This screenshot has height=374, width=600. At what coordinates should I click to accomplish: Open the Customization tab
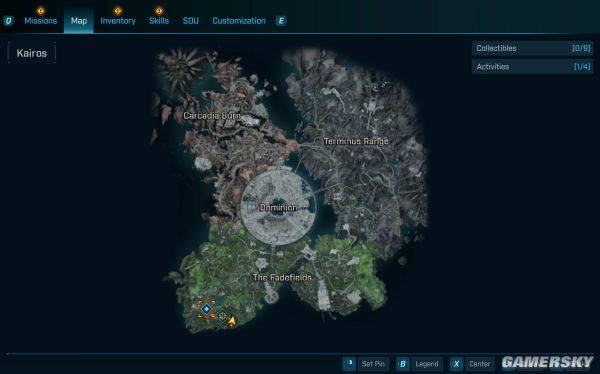(x=239, y=21)
